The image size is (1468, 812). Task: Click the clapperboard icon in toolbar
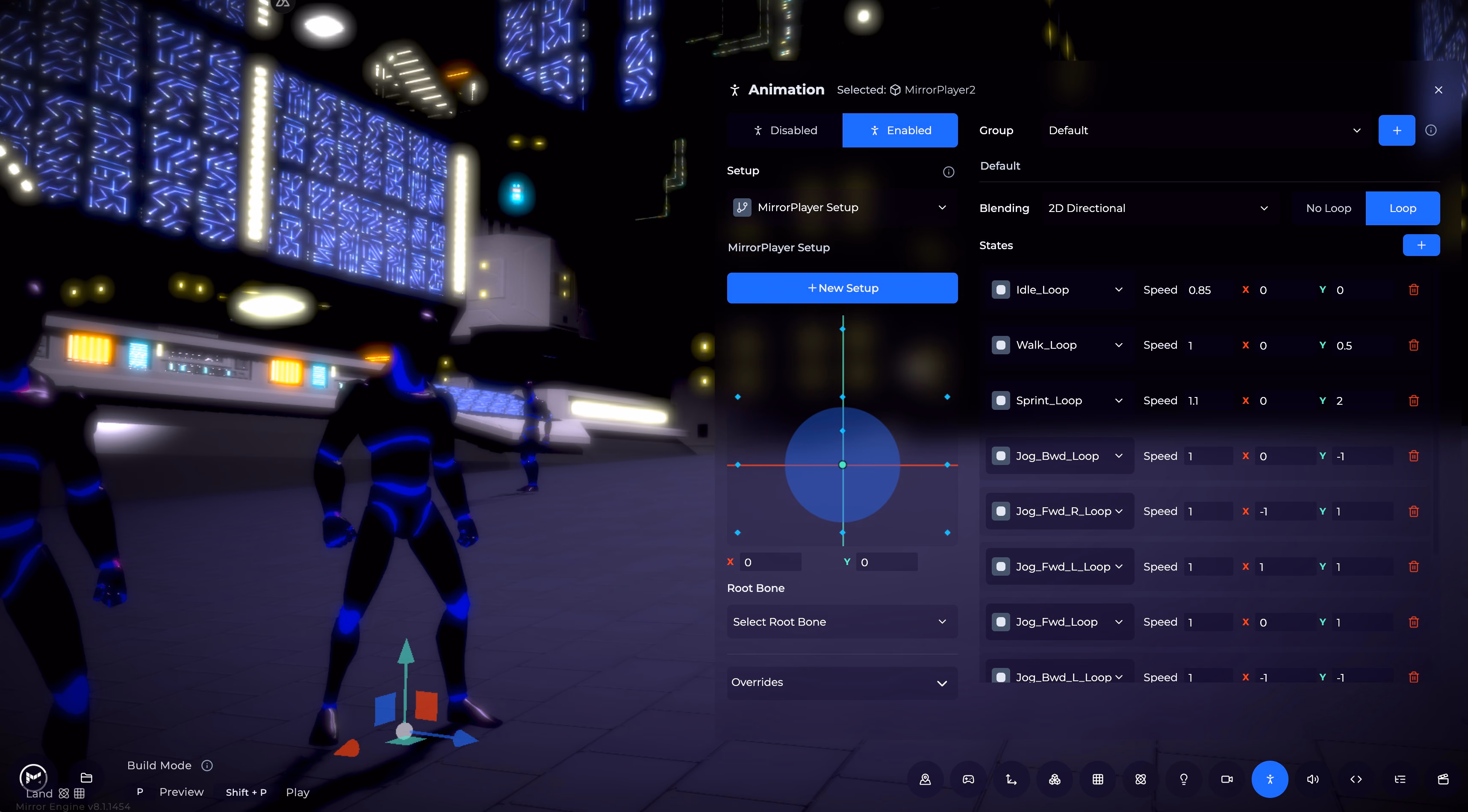[1443, 779]
